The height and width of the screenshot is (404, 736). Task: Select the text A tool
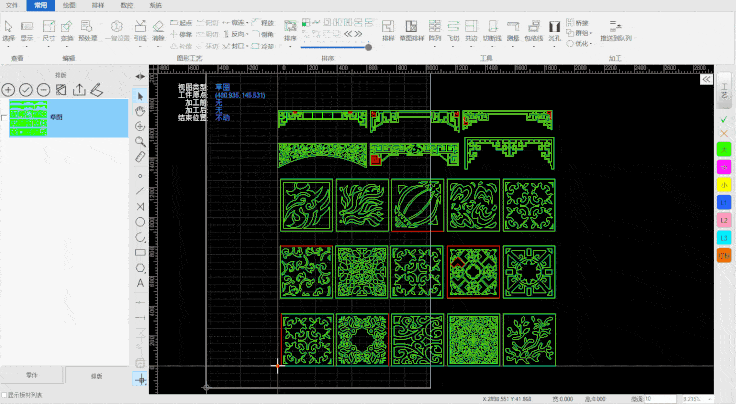click(x=140, y=283)
